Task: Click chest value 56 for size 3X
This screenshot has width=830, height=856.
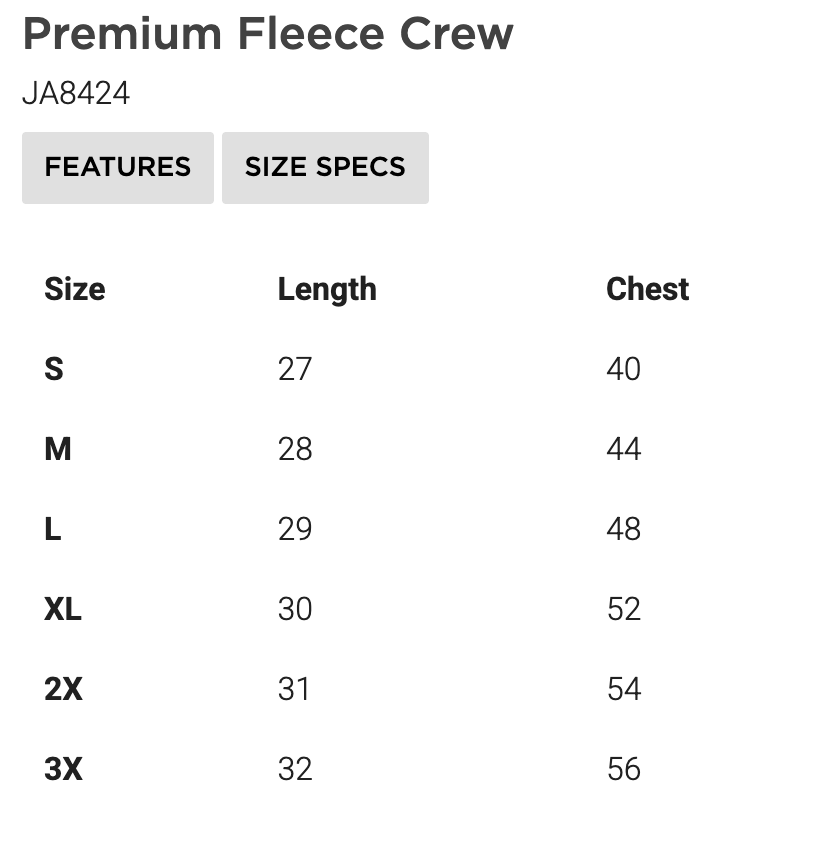Action: [623, 769]
